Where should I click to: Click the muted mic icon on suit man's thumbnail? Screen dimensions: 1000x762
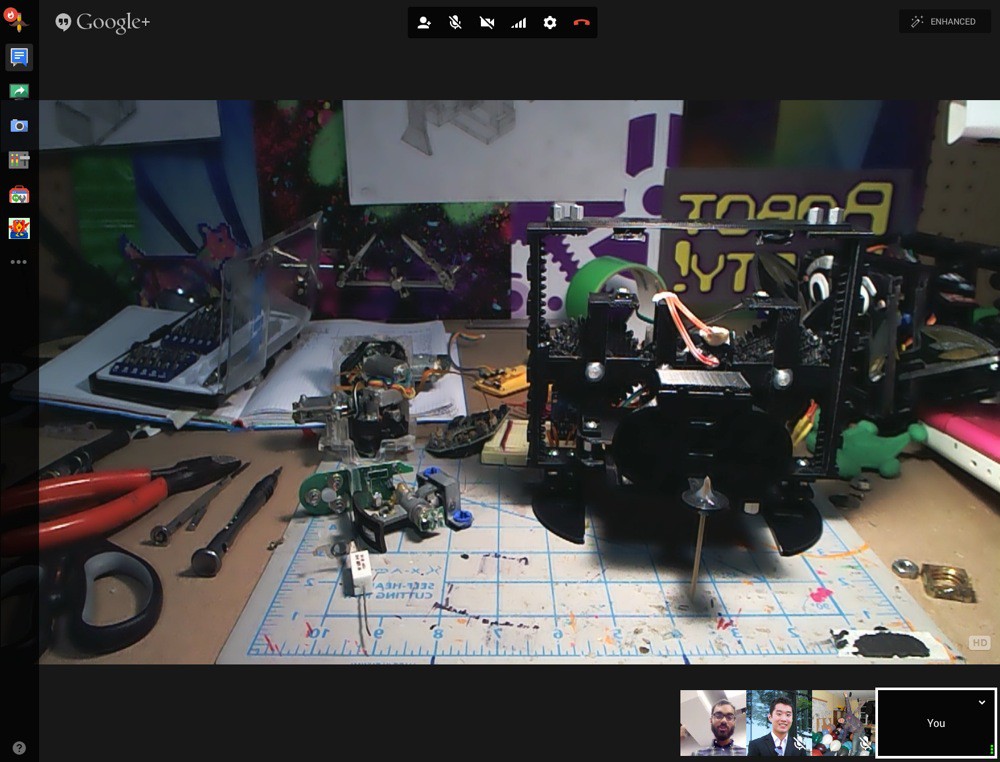800,744
